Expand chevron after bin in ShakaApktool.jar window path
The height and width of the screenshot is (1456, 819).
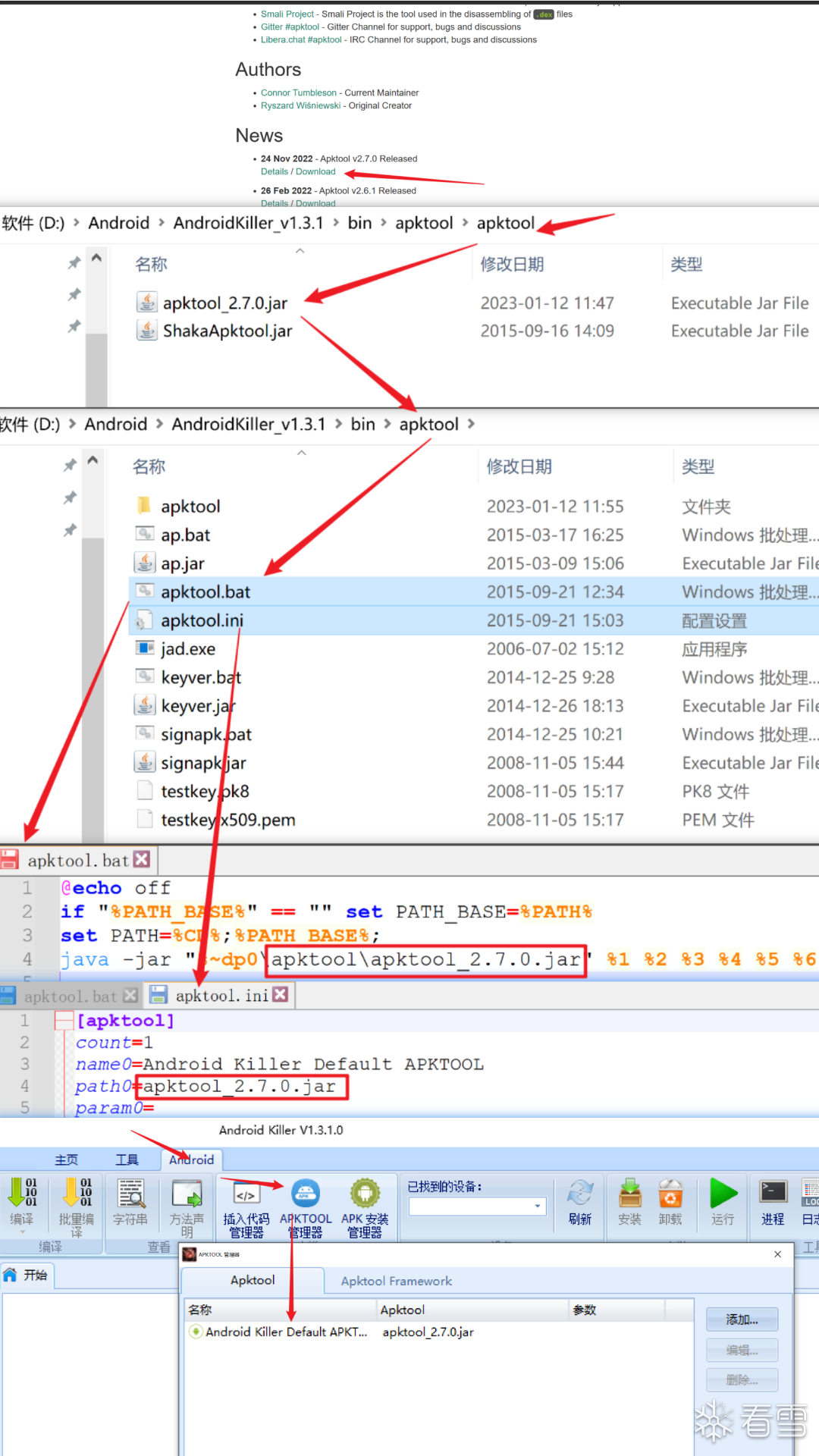[x=382, y=223]
